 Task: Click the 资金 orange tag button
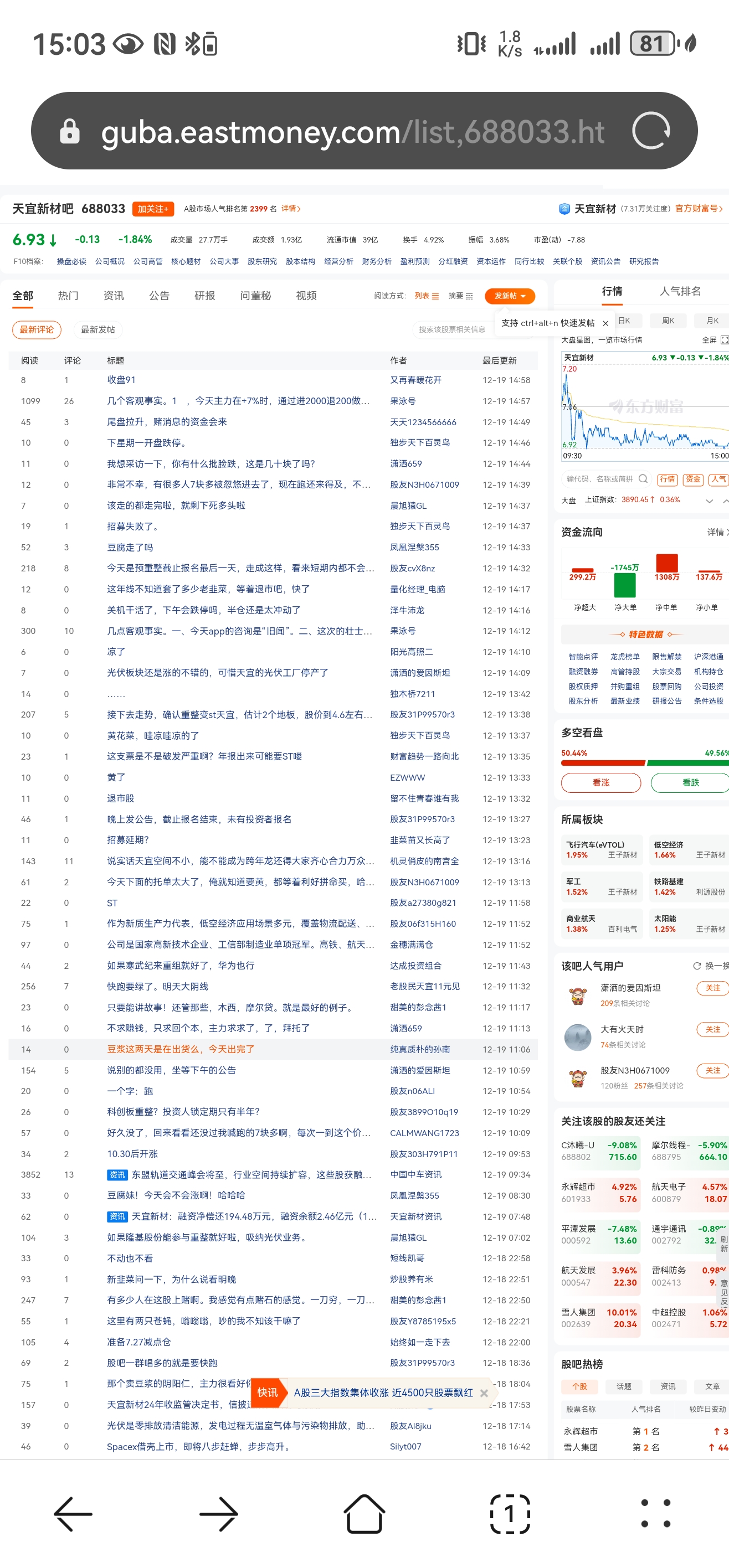(x=692, y=479)
